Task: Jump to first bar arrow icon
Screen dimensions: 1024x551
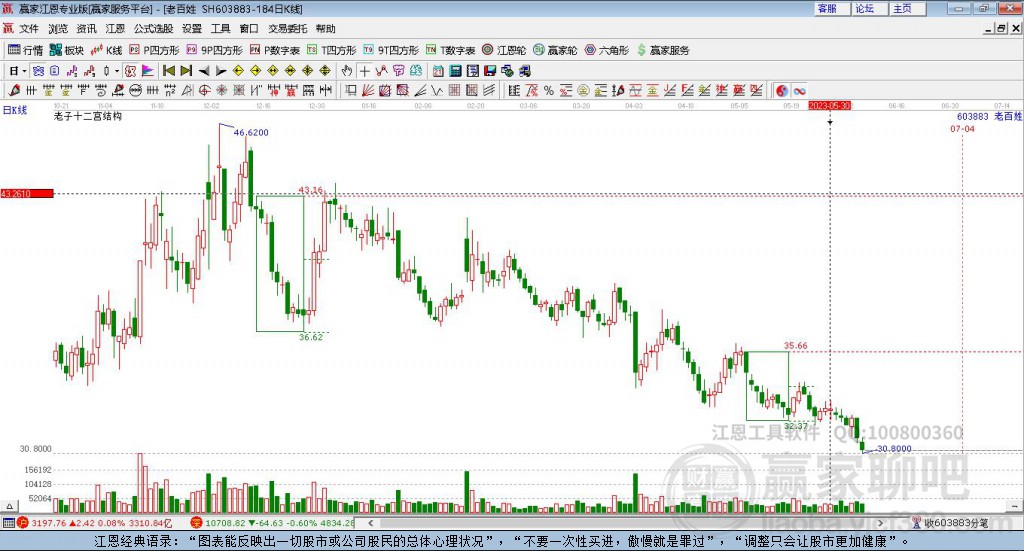Action: pyautogui.click(x=169, y=71)
